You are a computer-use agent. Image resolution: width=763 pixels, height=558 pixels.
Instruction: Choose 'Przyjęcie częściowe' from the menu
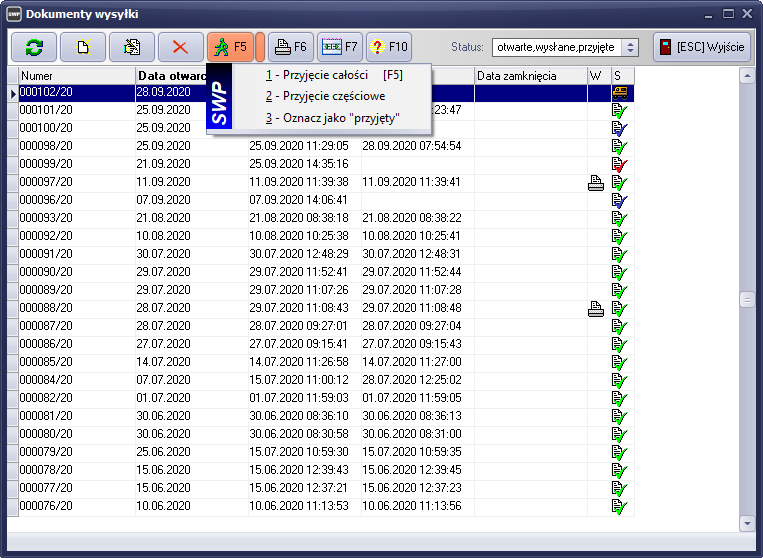325,96
